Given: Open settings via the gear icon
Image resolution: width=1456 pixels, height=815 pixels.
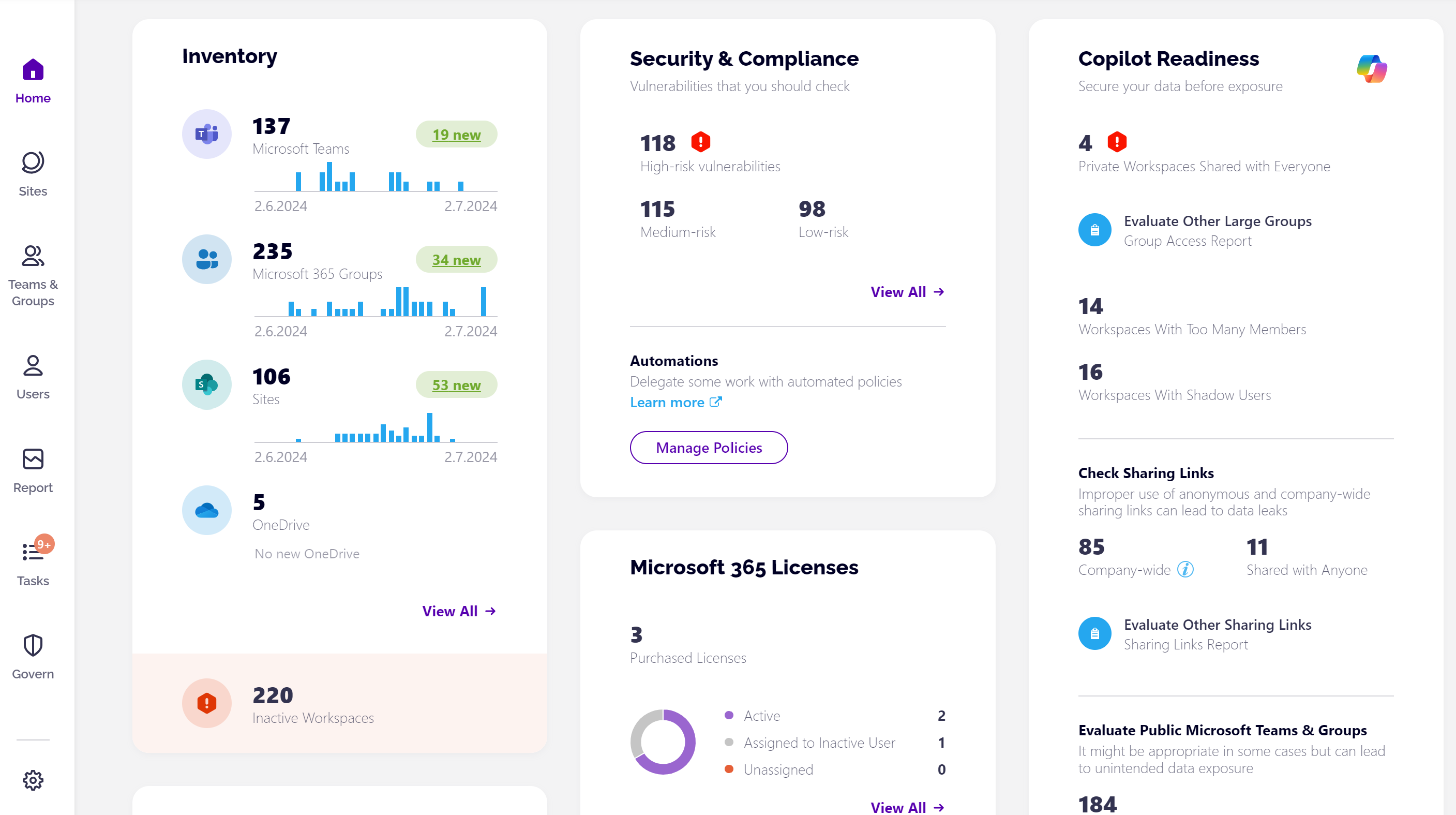Looking at the screenshot, I should 33,780.
